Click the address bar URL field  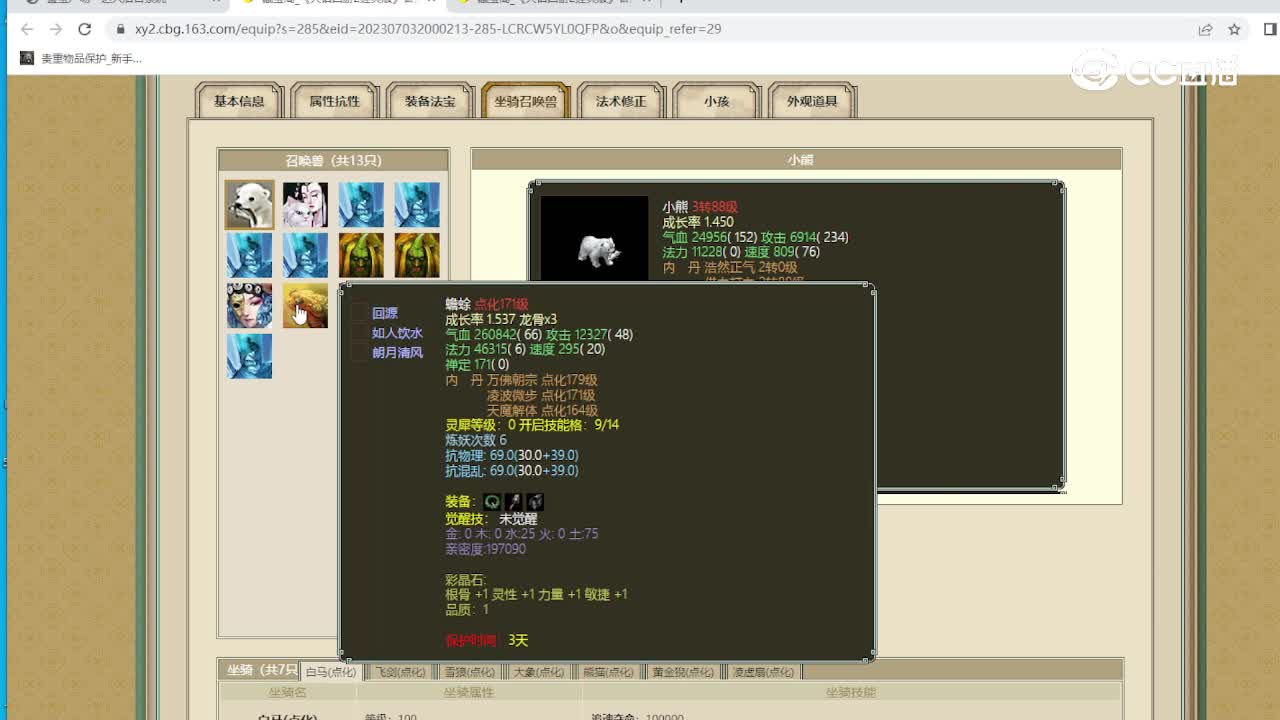point(650,29)
